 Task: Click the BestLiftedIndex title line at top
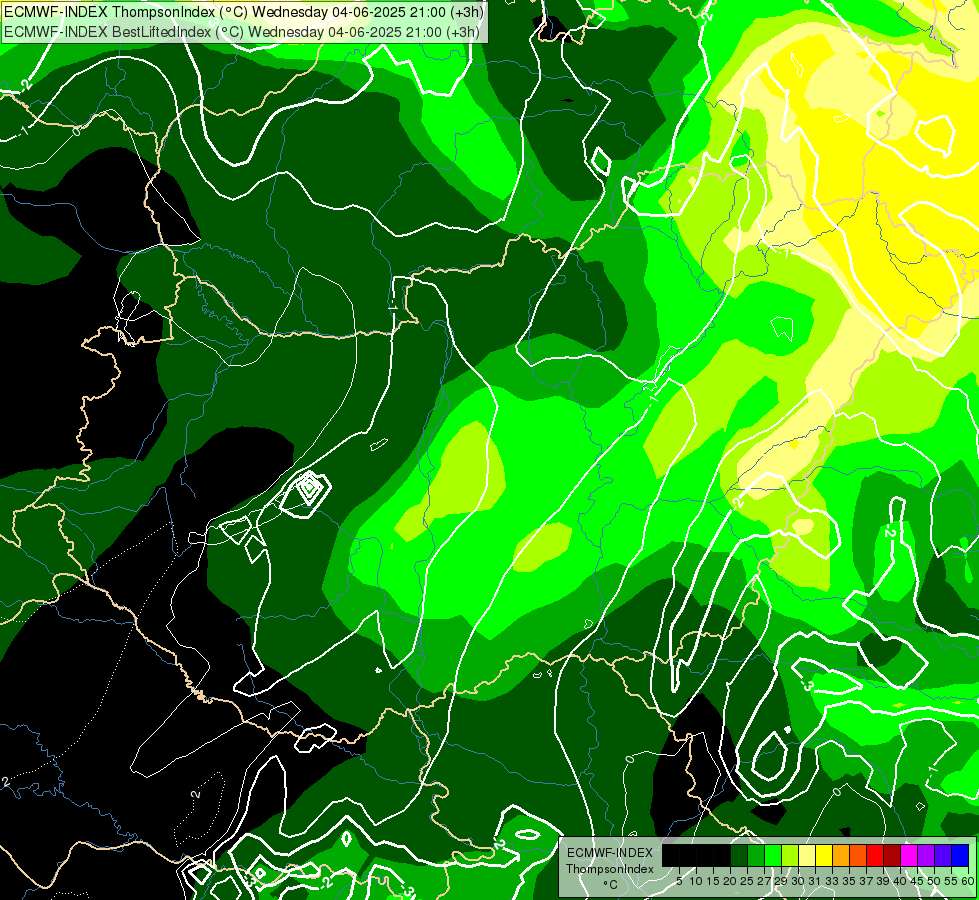(242, 31)
